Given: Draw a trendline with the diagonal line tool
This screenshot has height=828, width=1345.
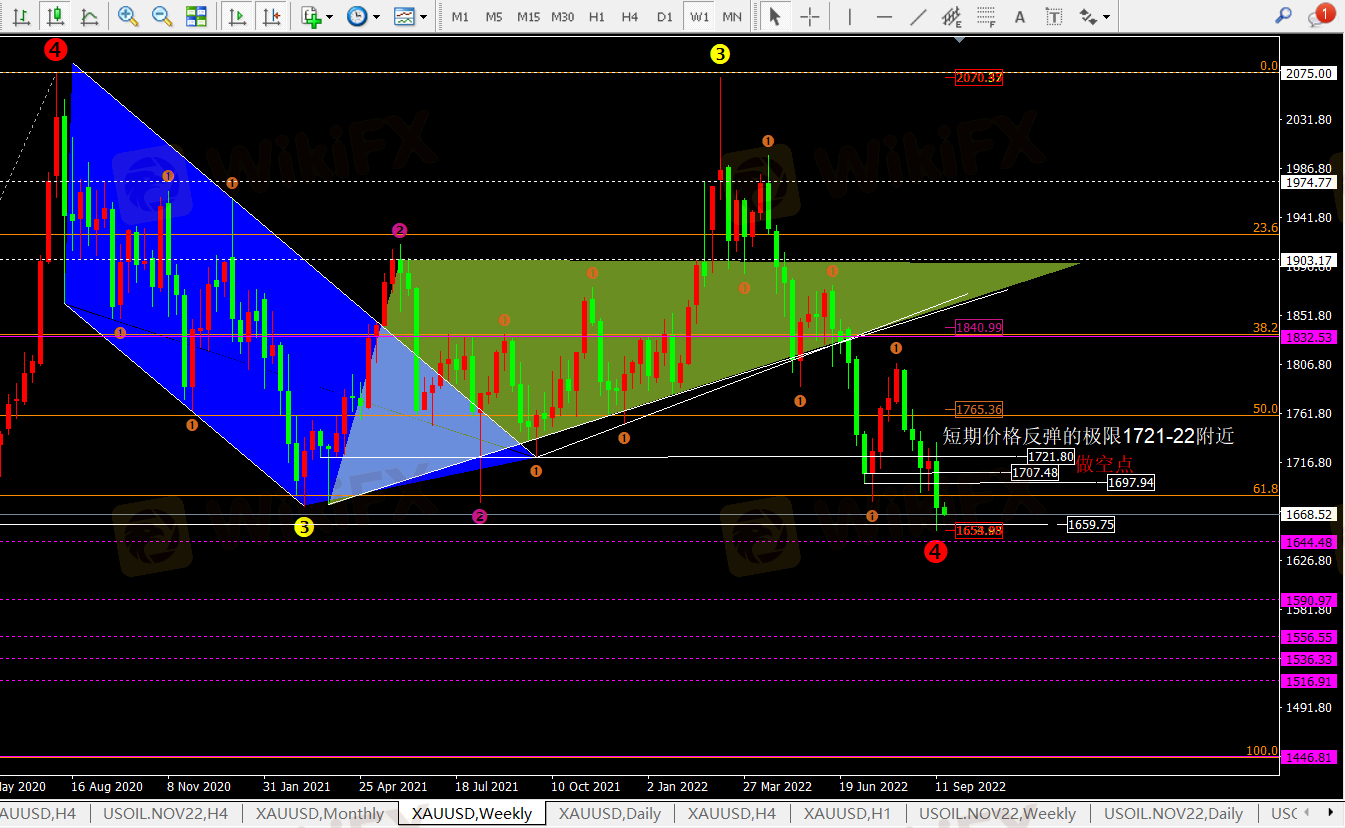Looking at the screenshot, I should pos(918,16).
